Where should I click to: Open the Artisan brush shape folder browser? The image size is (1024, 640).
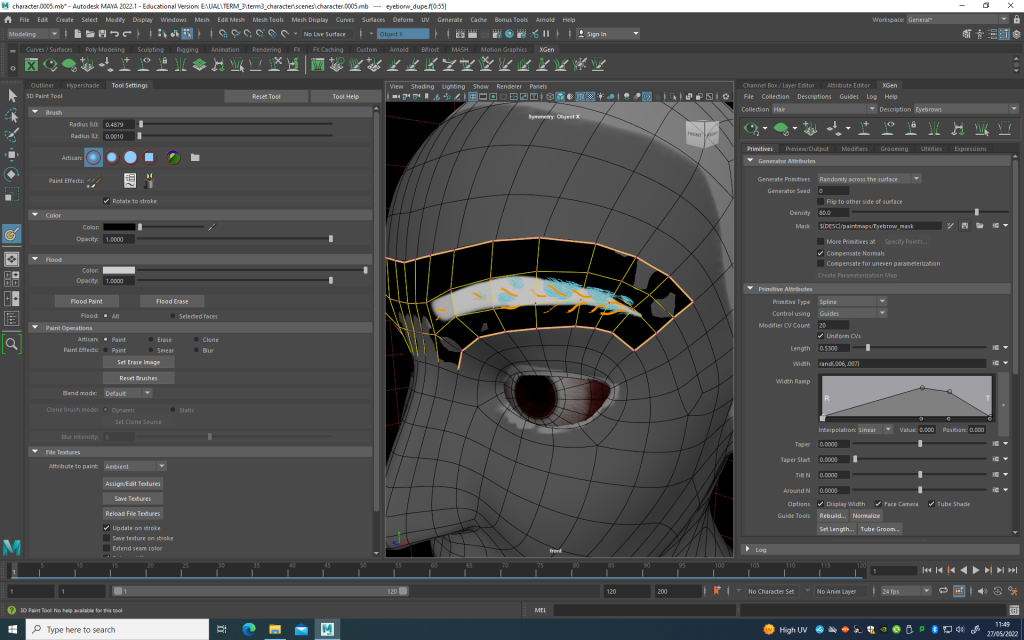pos(195,157)
